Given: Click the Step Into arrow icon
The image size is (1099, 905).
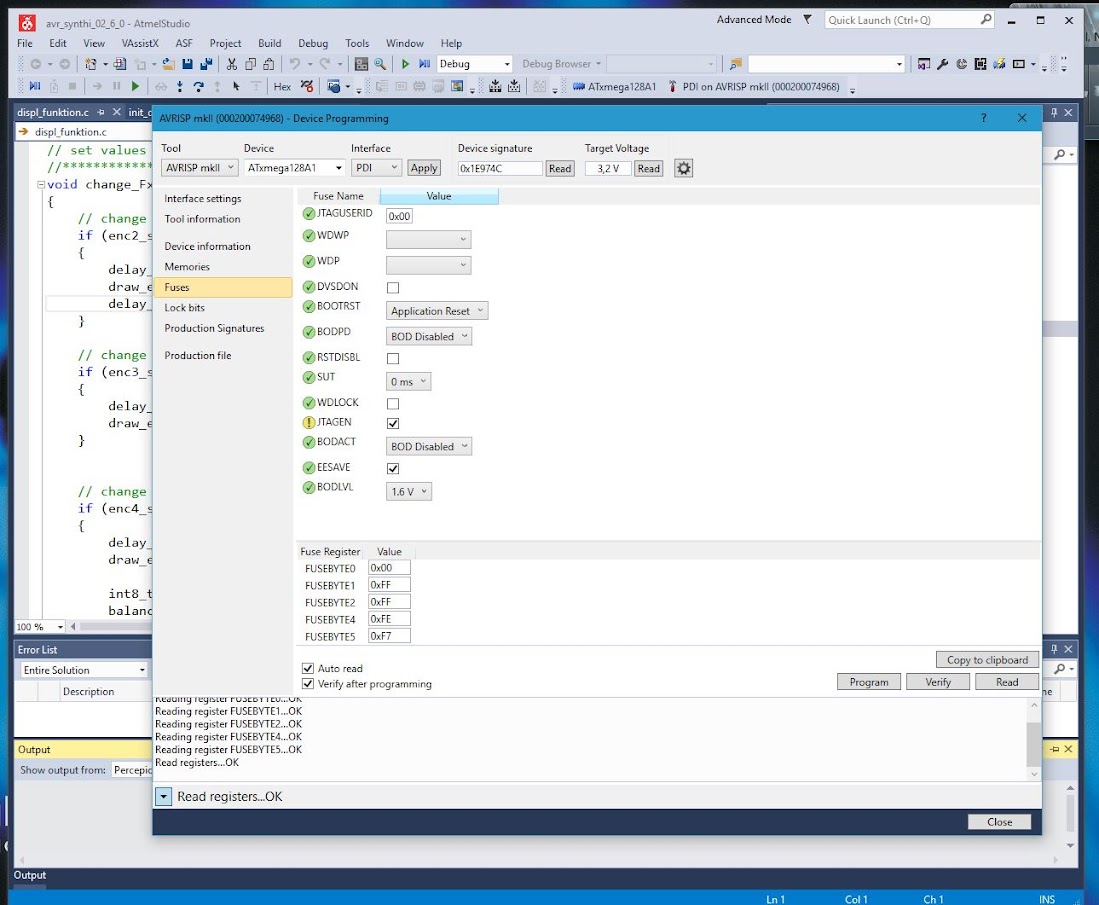Looking at the screenshot, I should (180, 86).
